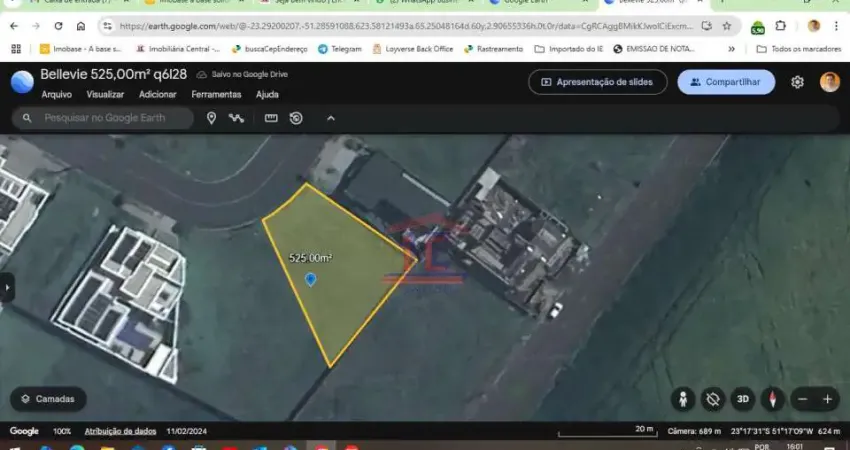Screen dimensions: 850x450
Task: Show more bookmarks with the double chevron
Action: pyautogui.click(x=731, y=49)
